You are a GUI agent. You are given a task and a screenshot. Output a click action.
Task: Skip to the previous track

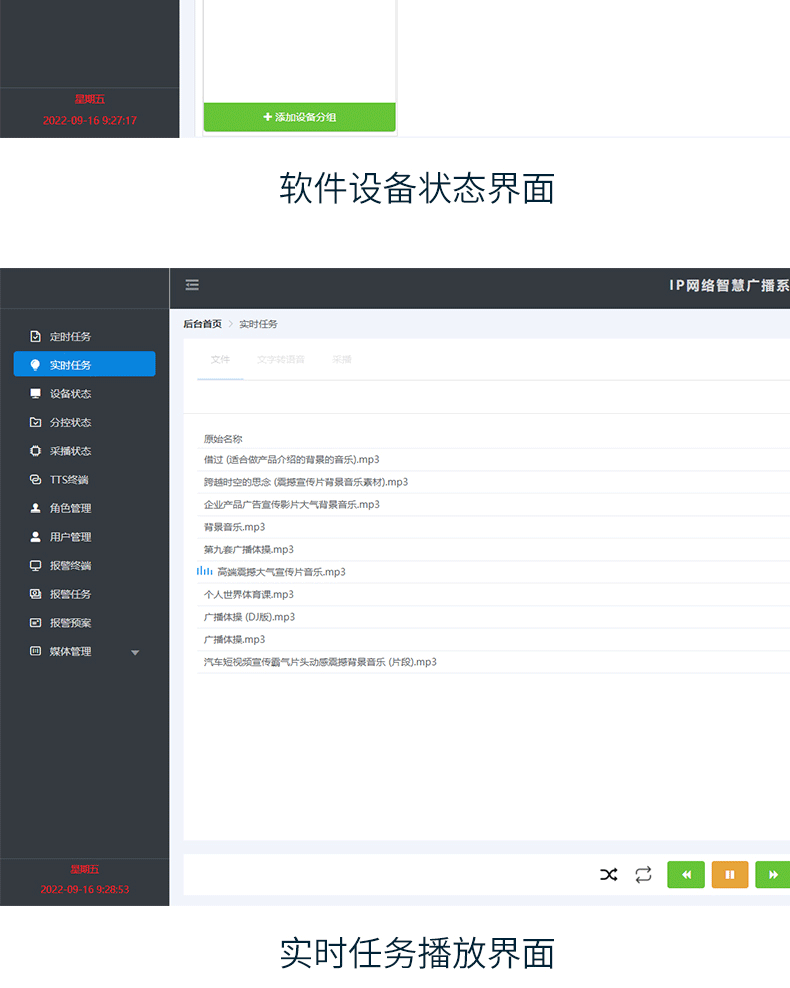point(686,875)
